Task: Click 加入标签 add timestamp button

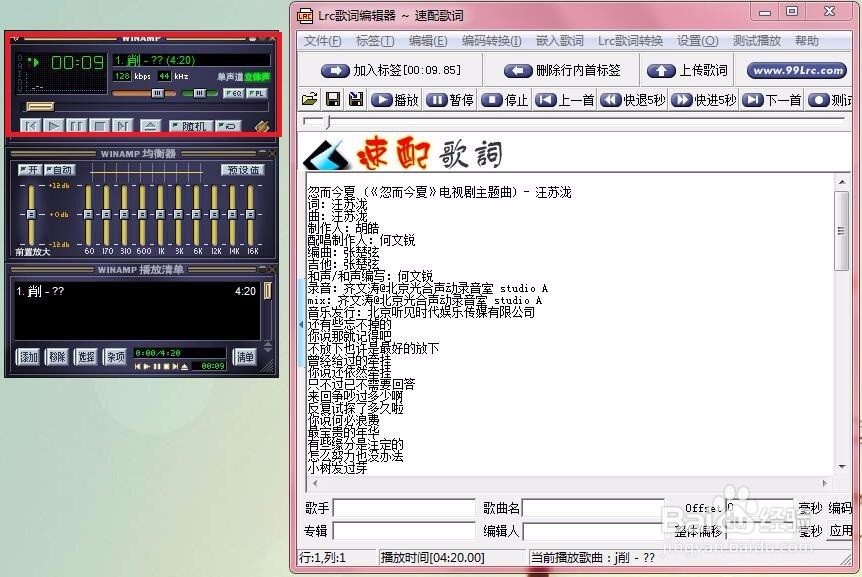Action: coord(391,70)
